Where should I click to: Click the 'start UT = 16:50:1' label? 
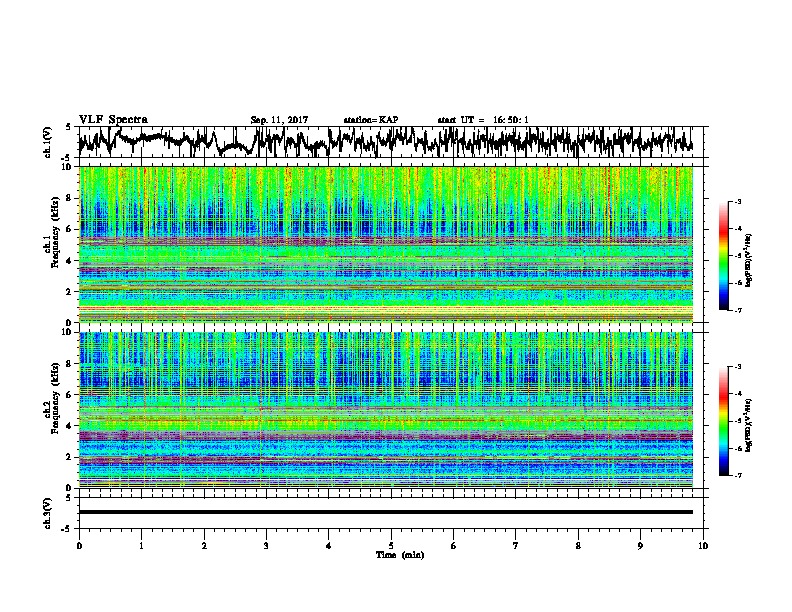[483, 120]
